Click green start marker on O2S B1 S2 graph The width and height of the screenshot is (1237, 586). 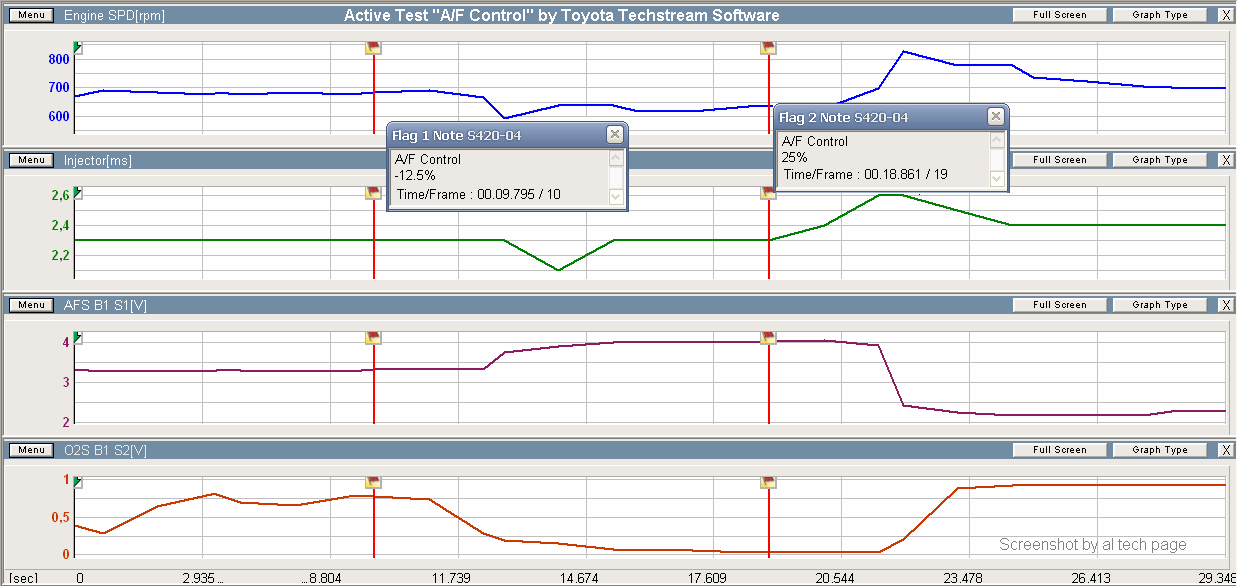(x=78, y=483)
